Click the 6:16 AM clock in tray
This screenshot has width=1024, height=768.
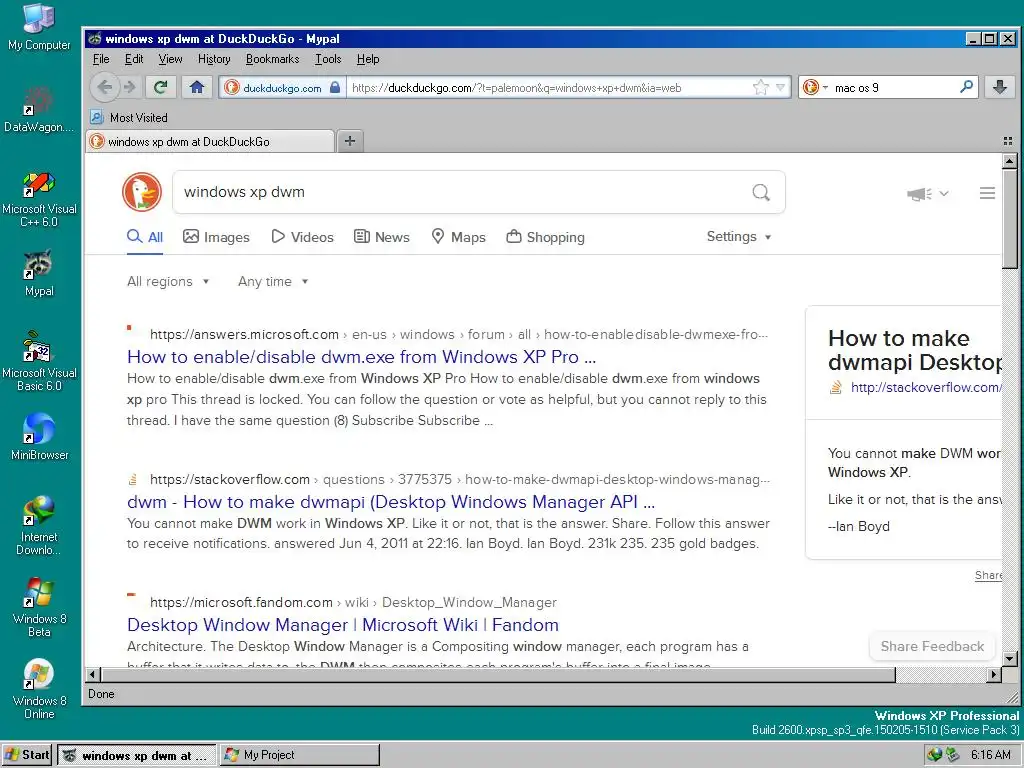point(991,755)
